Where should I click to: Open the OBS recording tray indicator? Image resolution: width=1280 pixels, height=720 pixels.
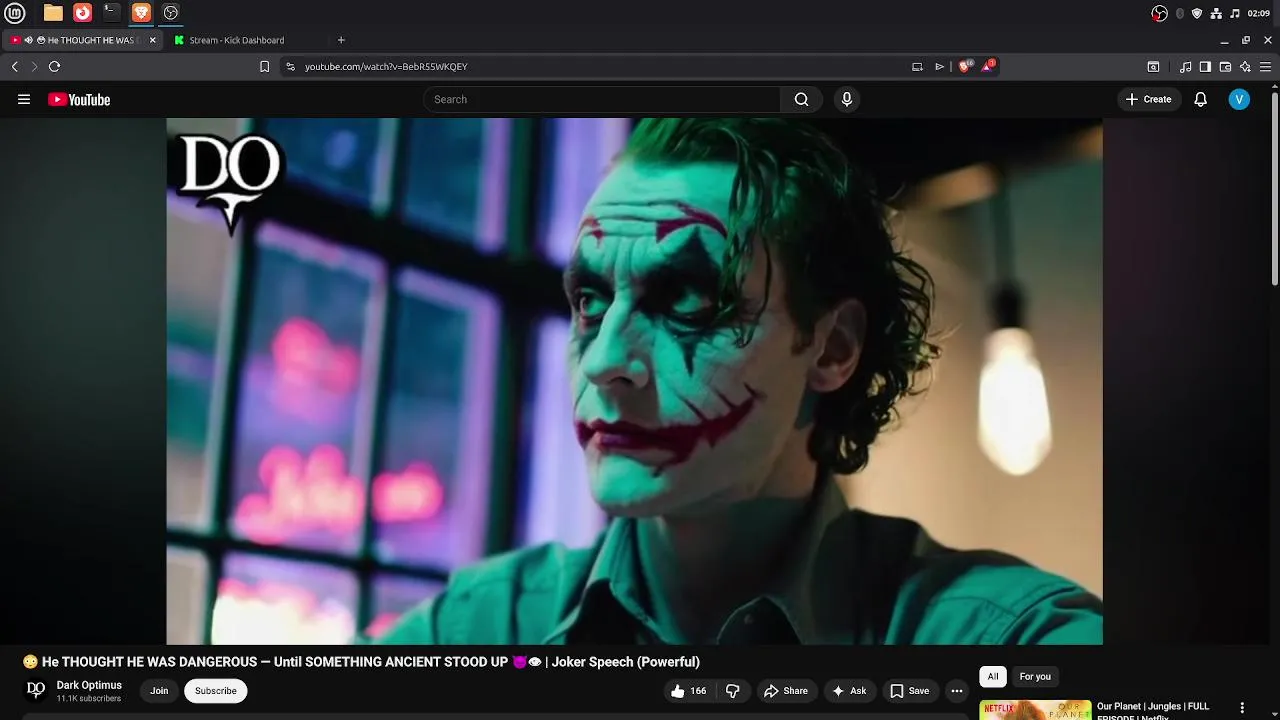(1160, 13)
